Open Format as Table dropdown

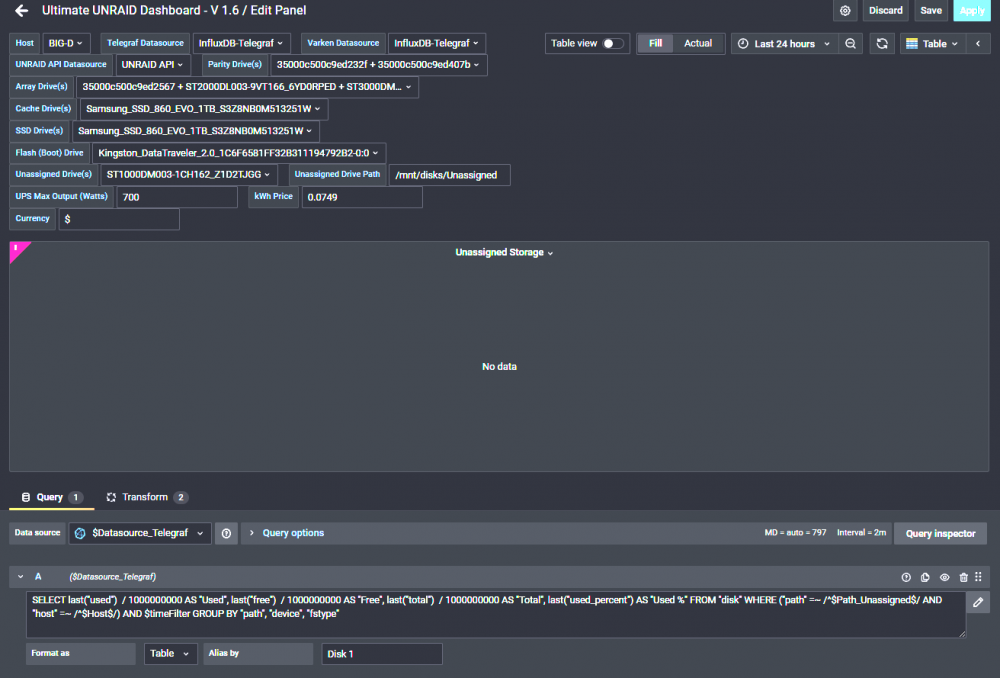point(170,654)
